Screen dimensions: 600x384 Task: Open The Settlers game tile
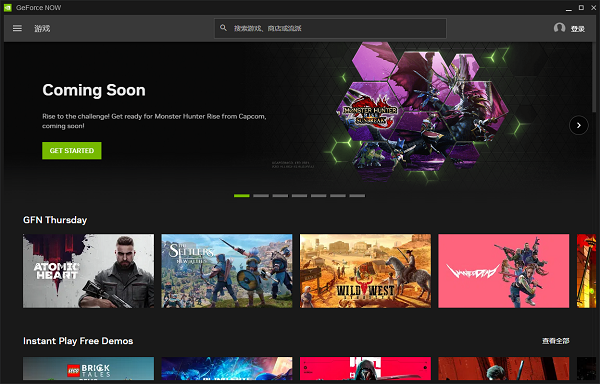point(227,271)
